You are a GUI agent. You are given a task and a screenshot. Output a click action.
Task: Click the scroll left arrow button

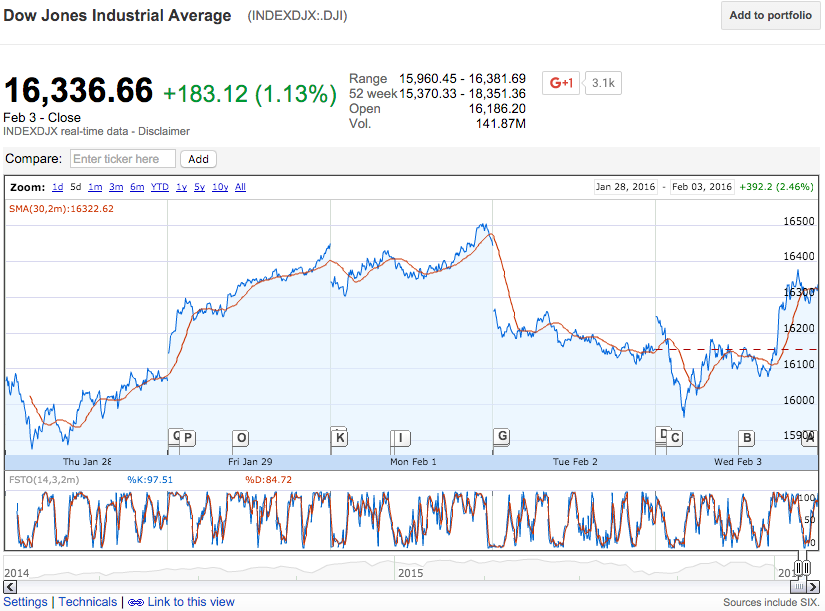coord(10,587)
